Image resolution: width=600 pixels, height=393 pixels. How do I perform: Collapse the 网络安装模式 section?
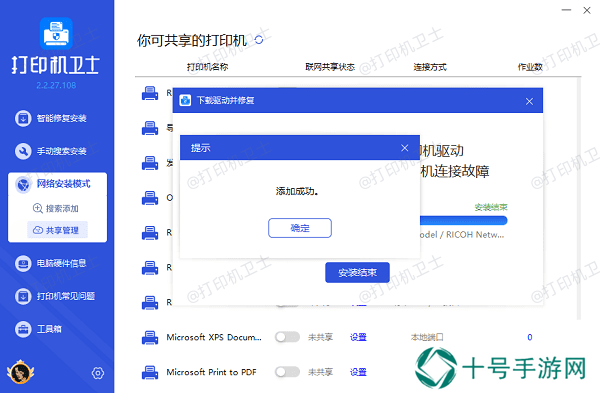[57, 184]
